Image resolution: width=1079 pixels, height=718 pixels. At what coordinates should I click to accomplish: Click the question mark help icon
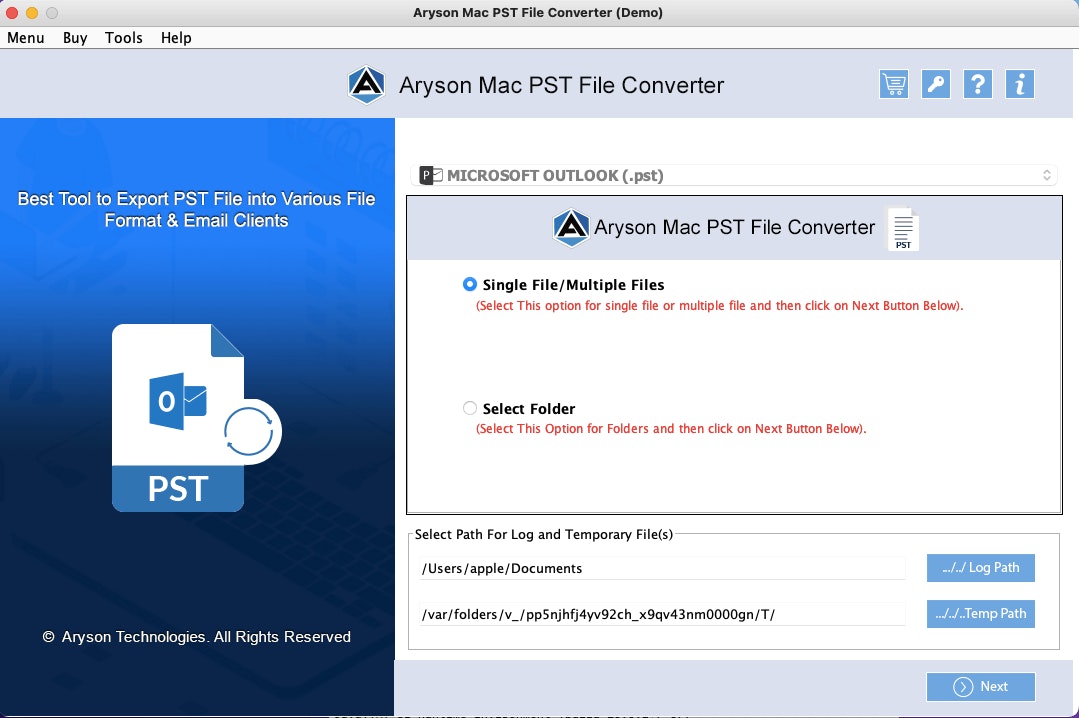978,84
